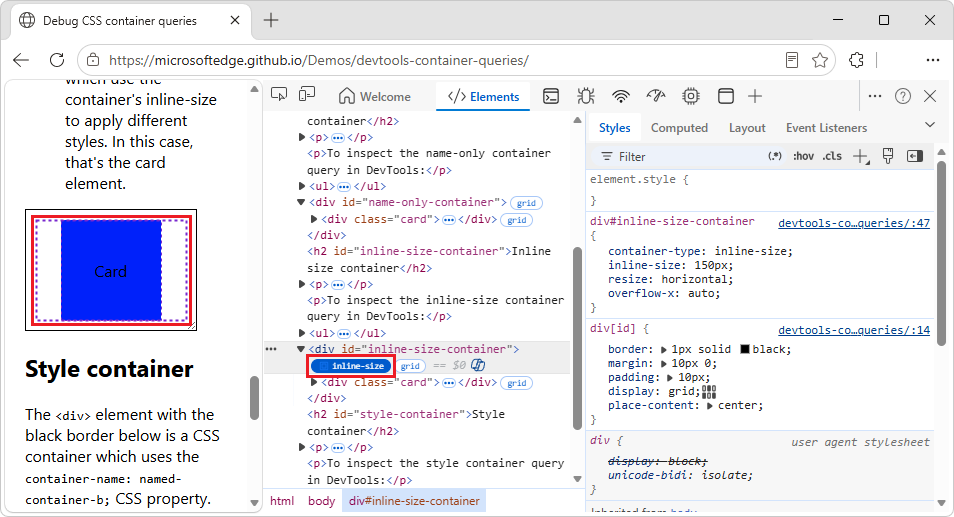
Task: Close the Debug CSS container queries tab
Action: [x=235, y=20]
